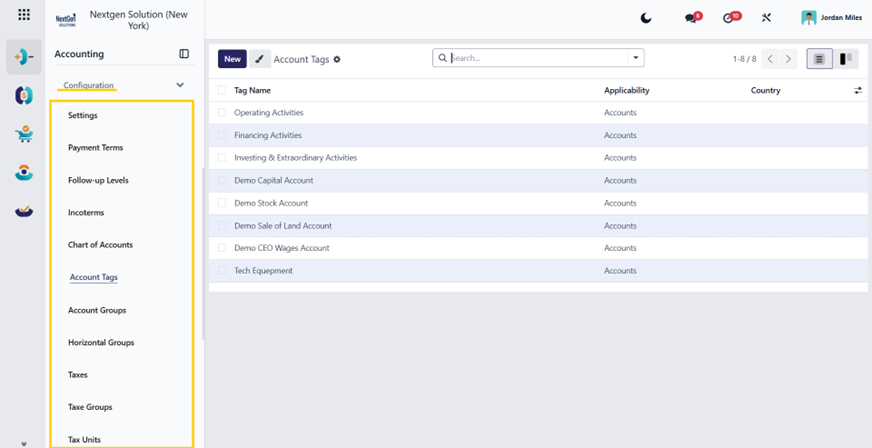This screenshot has height=448, width=872.
Task: Toggle dark mode moon icon
Action: click(646, 18)
